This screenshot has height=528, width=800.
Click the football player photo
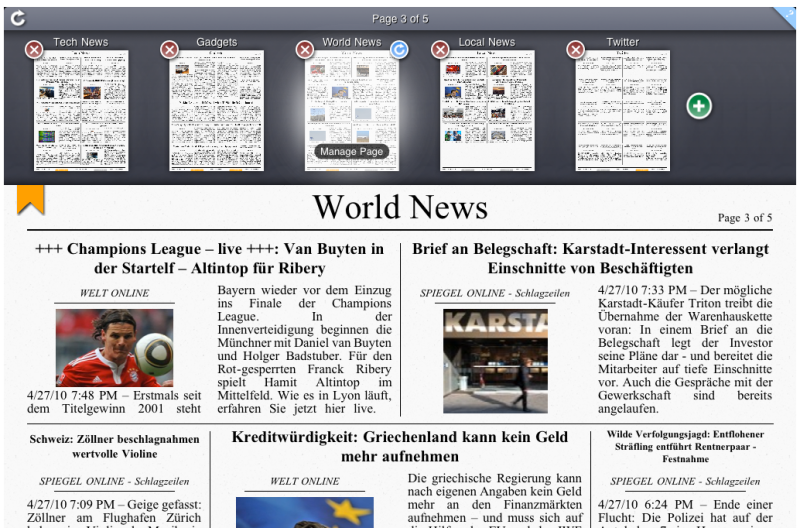pos(114,347)
